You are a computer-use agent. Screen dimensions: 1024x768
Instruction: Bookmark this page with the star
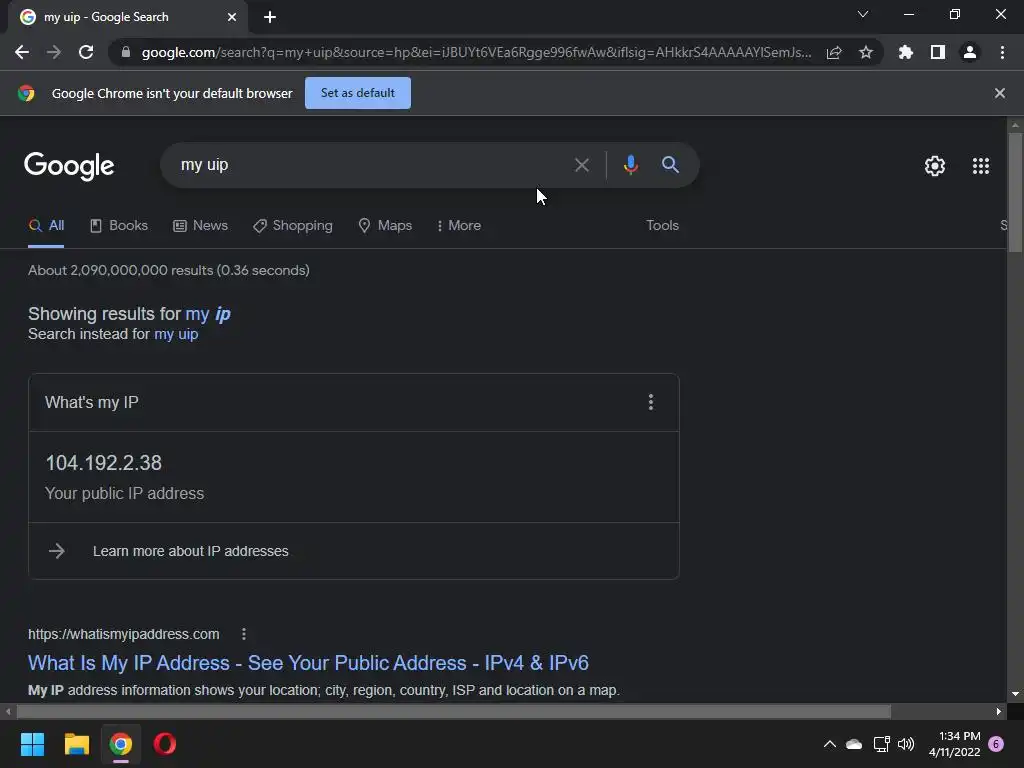(866, 52)
